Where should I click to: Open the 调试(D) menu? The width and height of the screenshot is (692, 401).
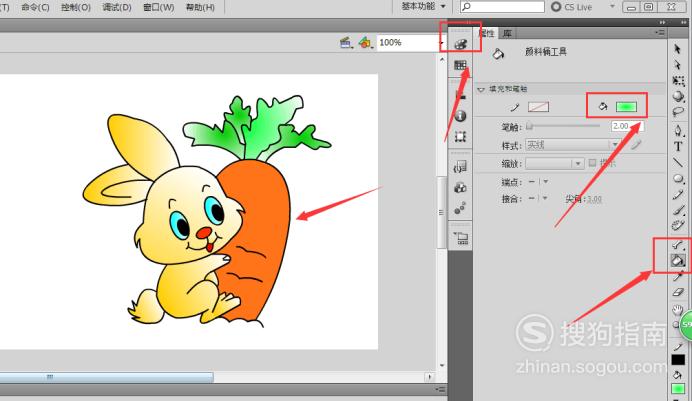117,7
